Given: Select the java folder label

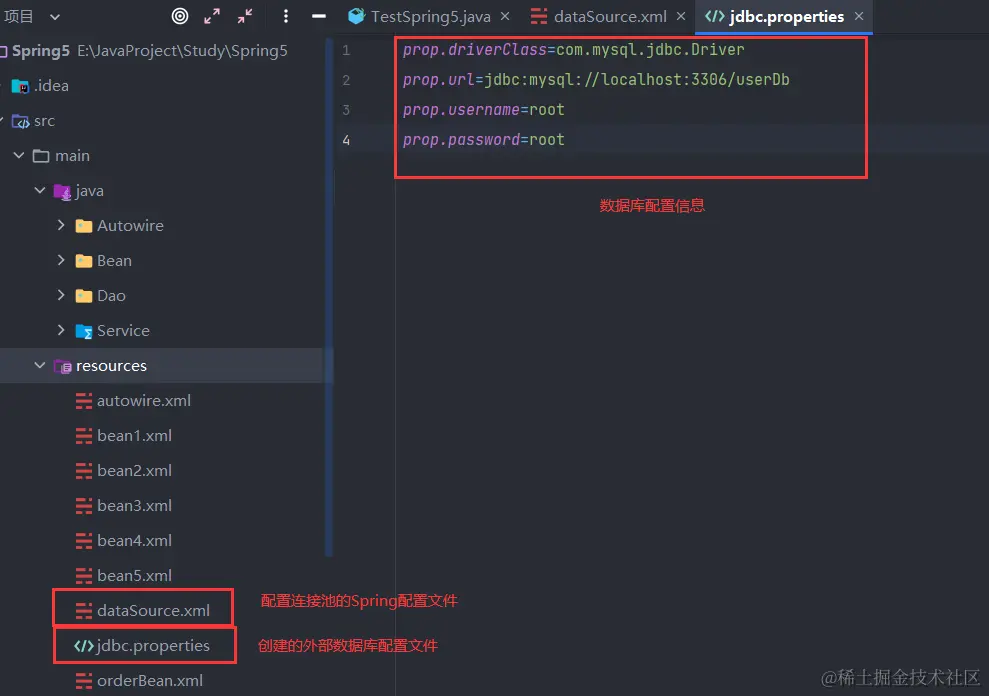Looking at the screenshot, I should (x=90, y=191).
